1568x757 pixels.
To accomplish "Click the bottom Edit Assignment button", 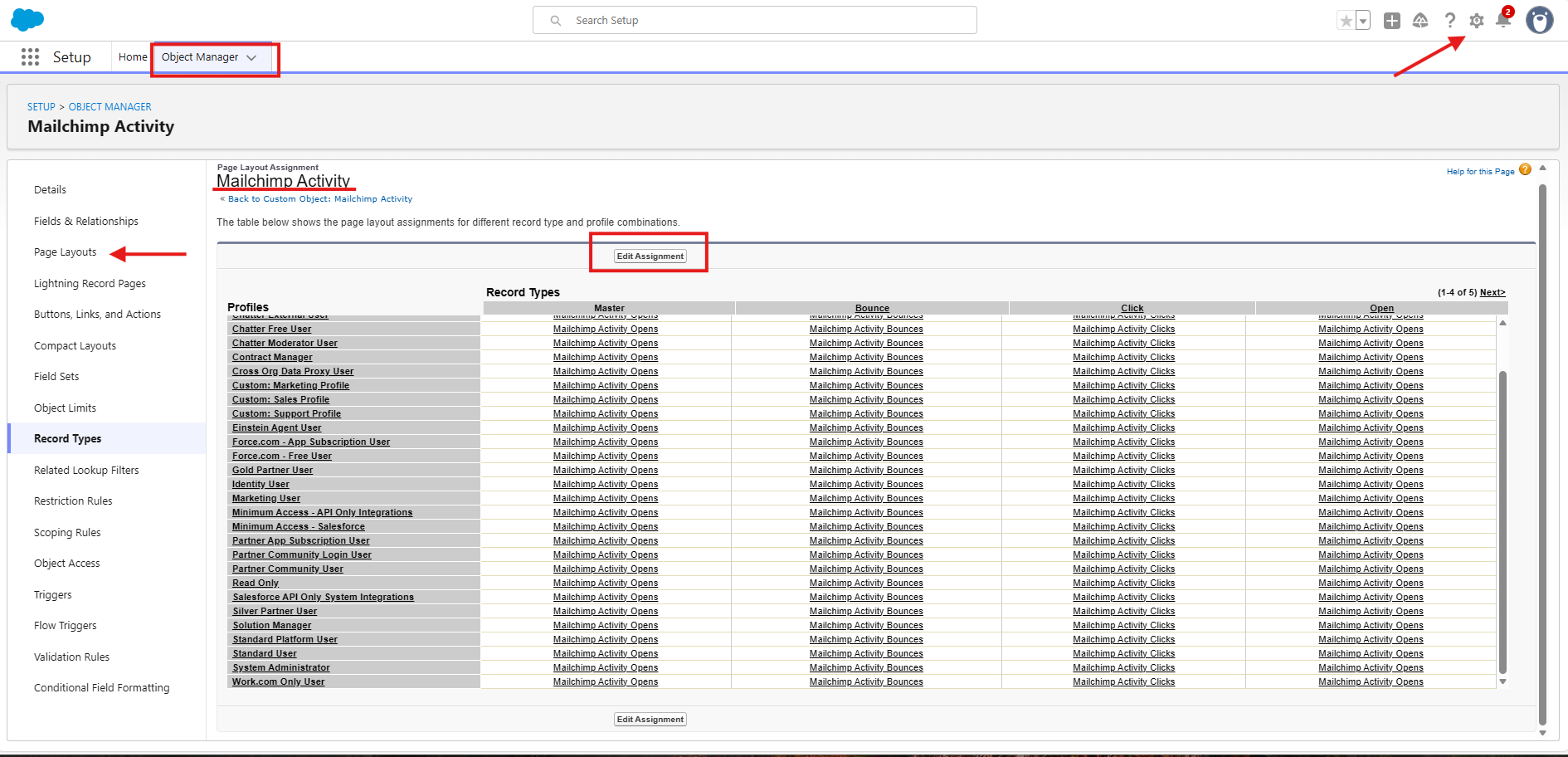I will [x=650, y=720].
